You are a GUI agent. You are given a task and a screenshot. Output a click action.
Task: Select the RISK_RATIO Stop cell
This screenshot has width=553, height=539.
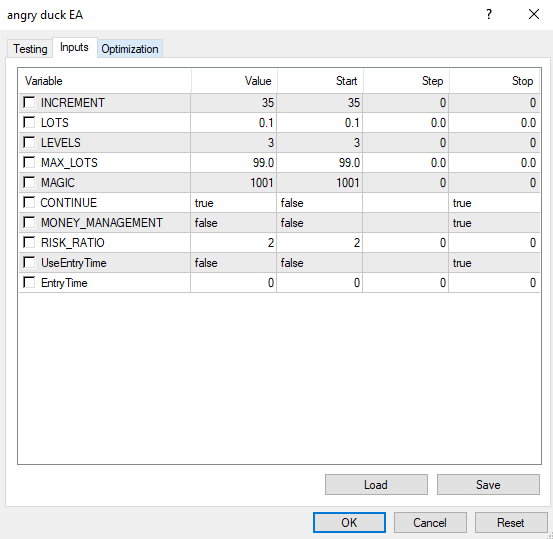pos(494,242)
